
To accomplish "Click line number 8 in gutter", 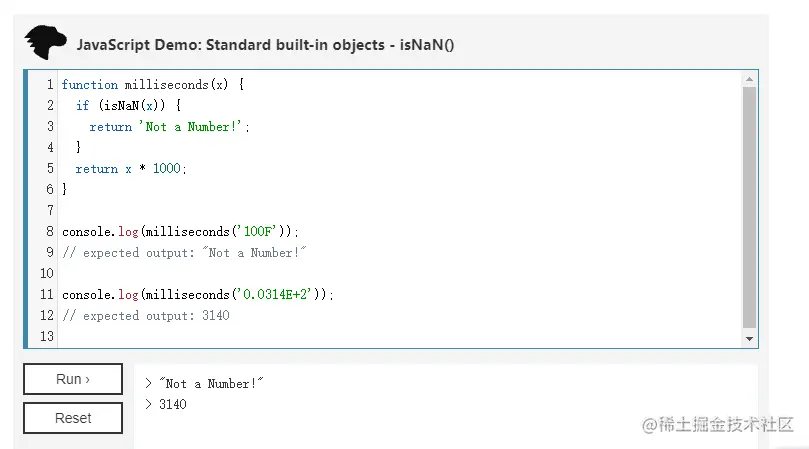I will pos(49,232).
